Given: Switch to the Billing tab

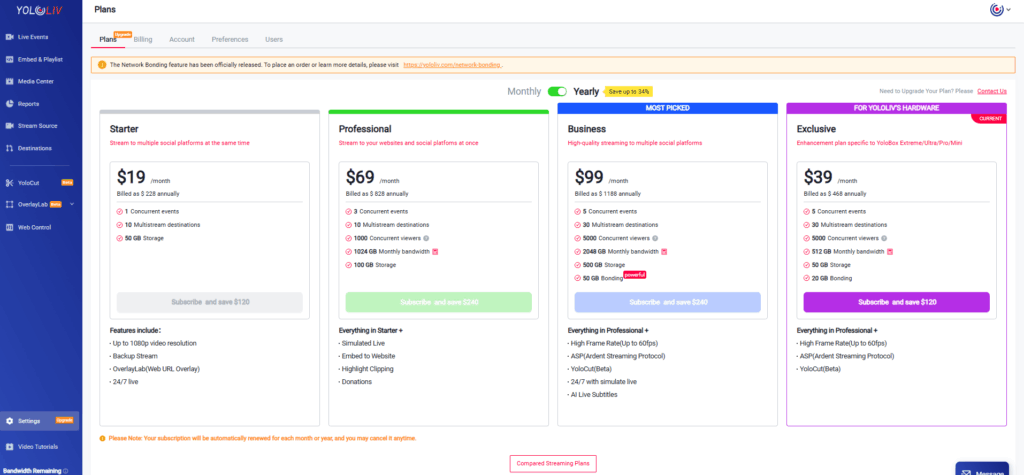Looking at the screenshot, I should pos(143,39).
